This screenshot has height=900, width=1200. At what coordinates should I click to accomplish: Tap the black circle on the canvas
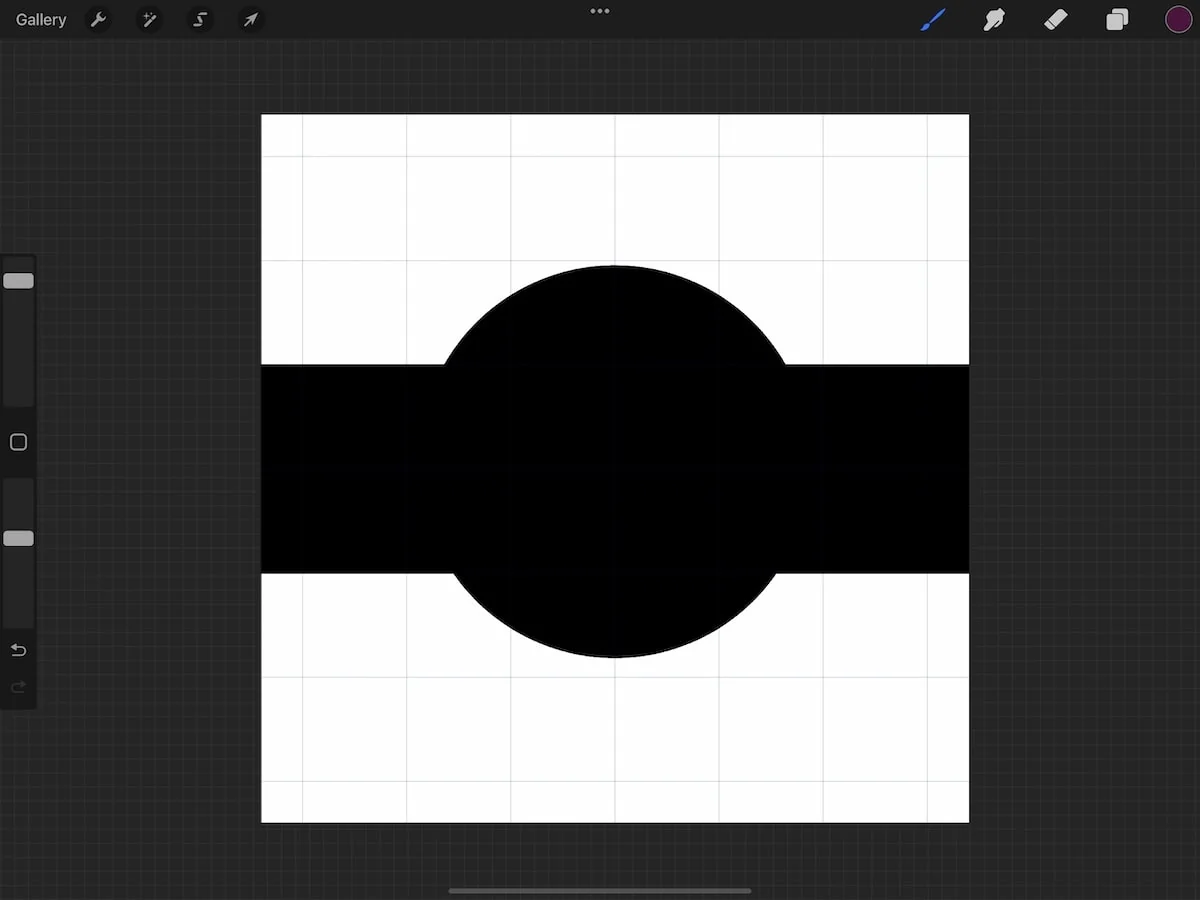615,462
